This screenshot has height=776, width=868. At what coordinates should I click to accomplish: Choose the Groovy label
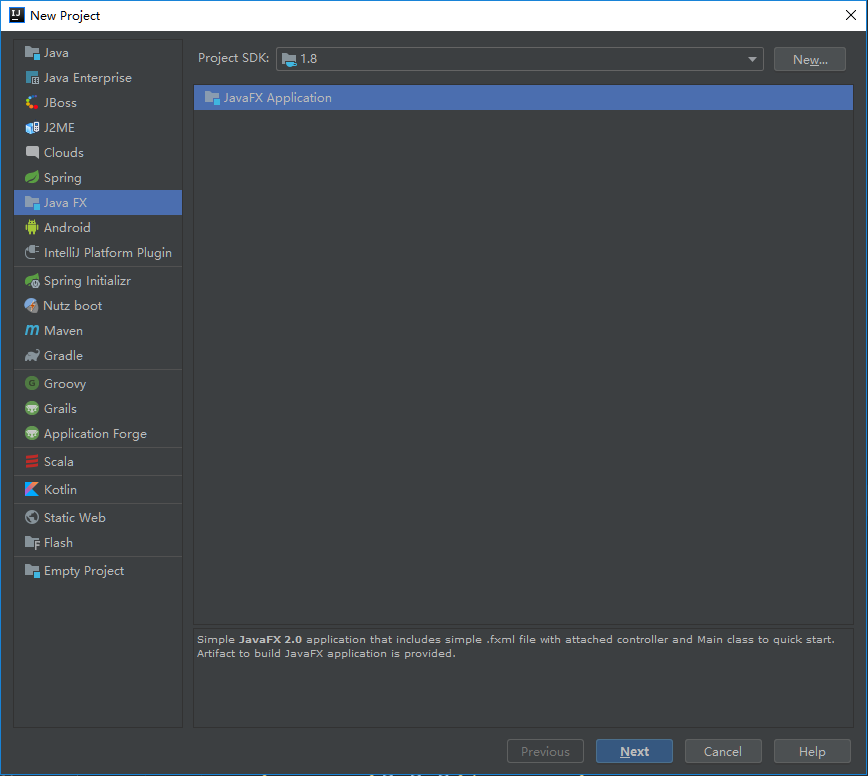[x=65, y=384]
